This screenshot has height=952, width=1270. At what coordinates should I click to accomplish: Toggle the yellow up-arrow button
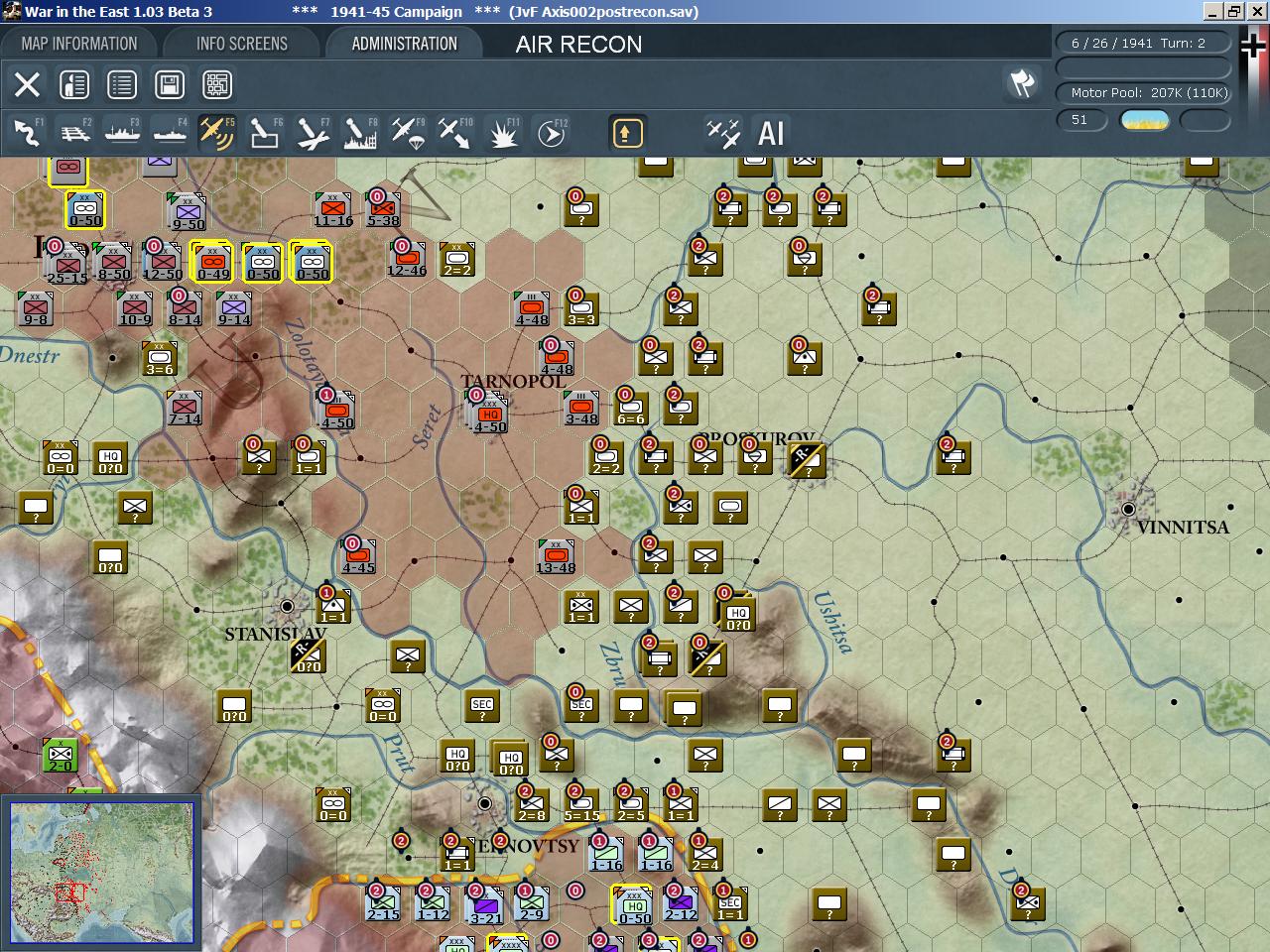(627, 133)
